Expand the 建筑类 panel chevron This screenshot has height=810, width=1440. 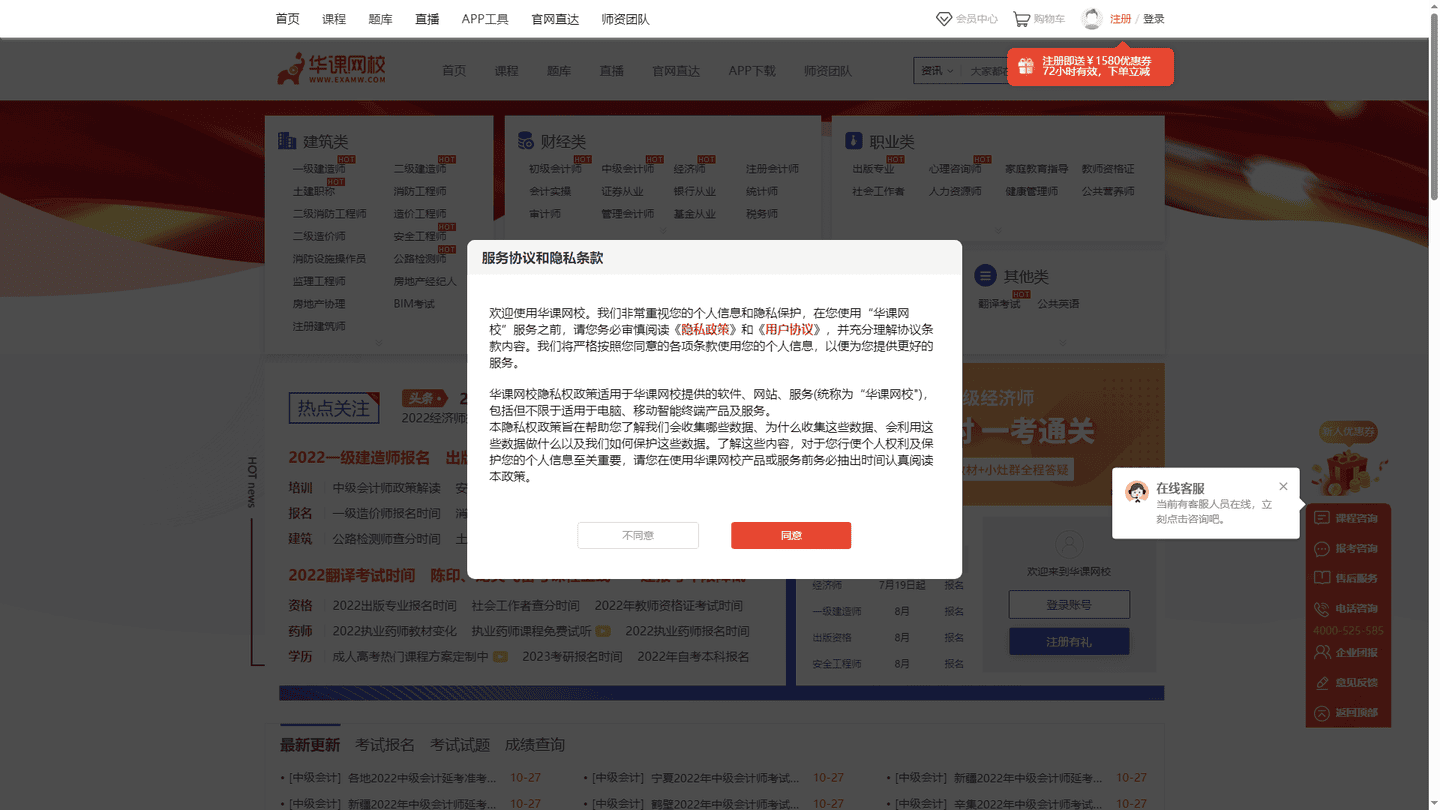pyautogui.click(x=378, y=344)
